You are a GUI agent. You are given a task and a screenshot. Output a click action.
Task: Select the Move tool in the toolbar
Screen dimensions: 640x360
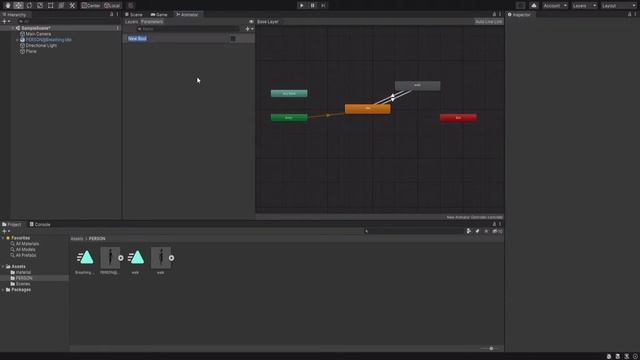coord(18,5)
